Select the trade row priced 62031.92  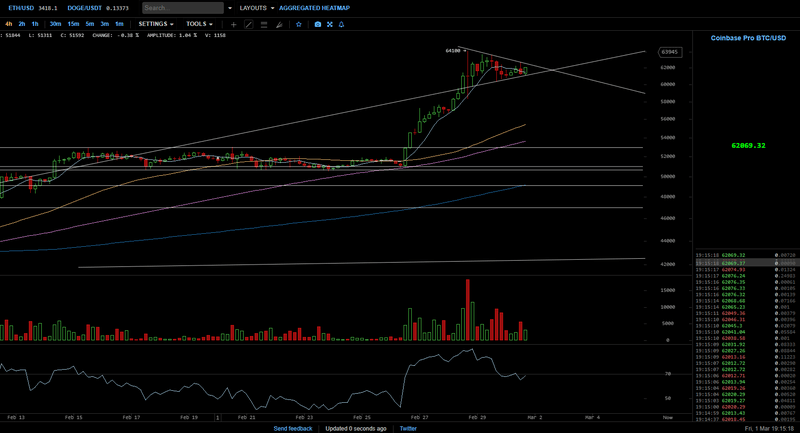(745, 344)
